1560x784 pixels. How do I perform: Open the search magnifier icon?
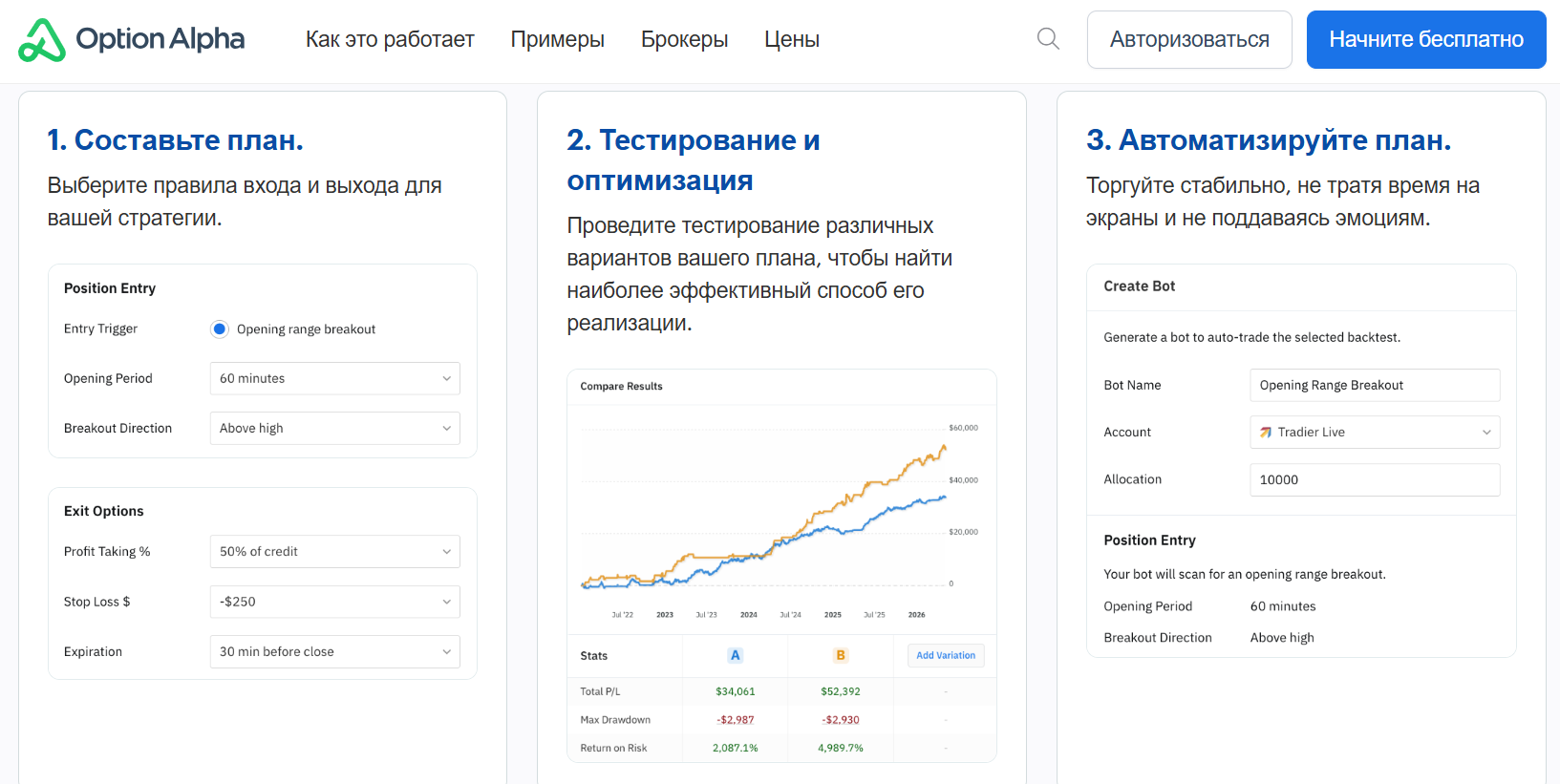[x=1048, y=39]
